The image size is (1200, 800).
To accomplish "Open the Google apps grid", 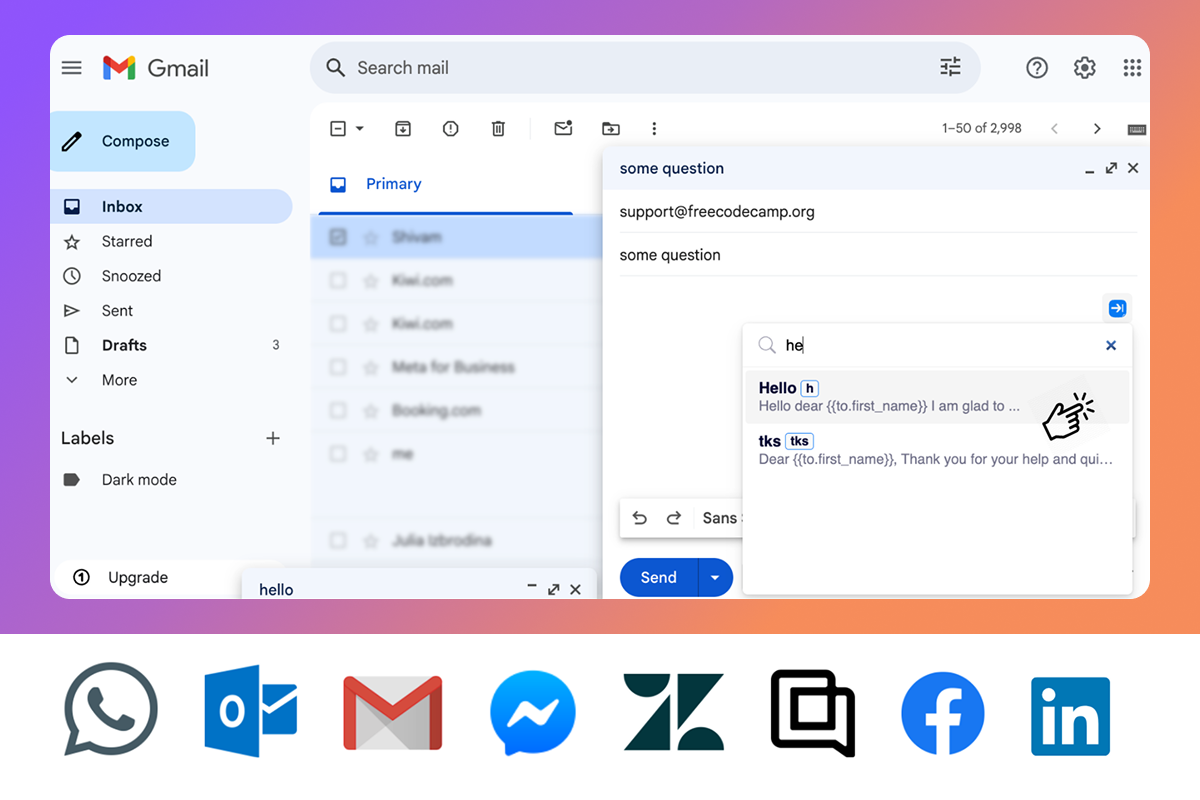I will click(x=1132, y=68).
